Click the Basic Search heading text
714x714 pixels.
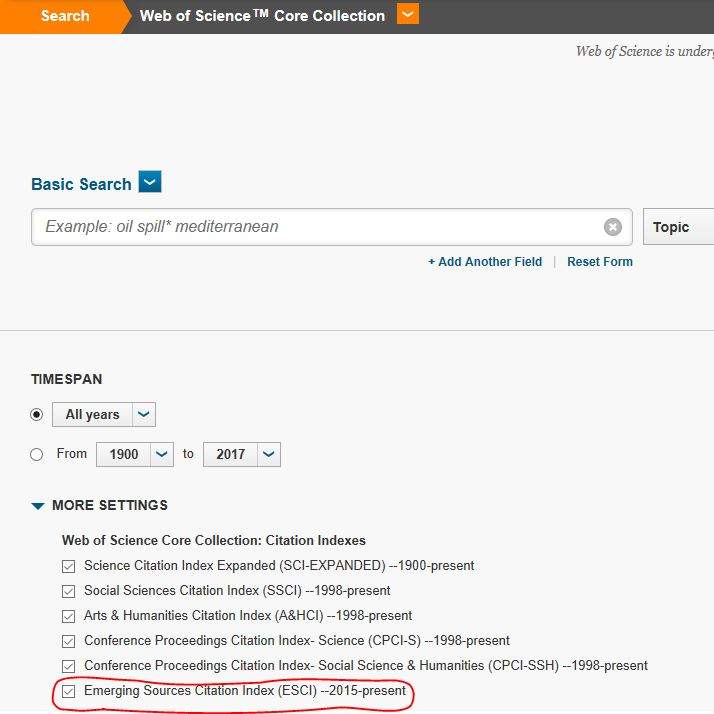coord(81,184)
